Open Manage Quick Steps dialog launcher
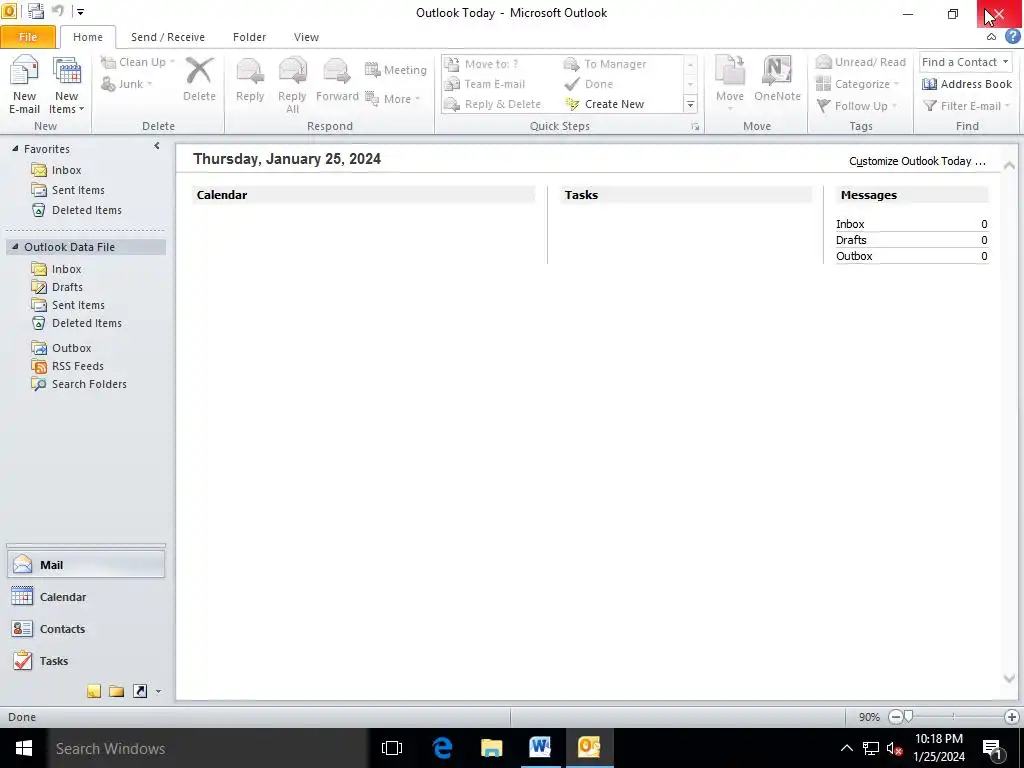 click(696, 127)
